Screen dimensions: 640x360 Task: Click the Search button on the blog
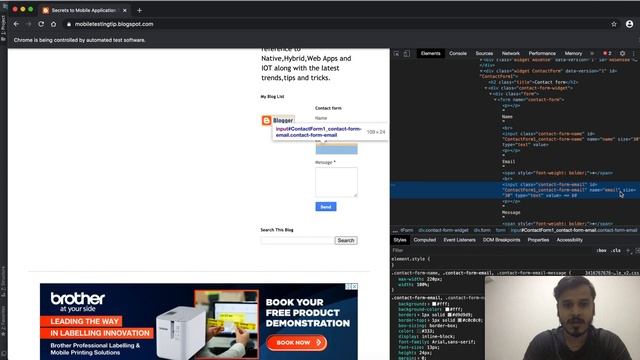[346, 240]
